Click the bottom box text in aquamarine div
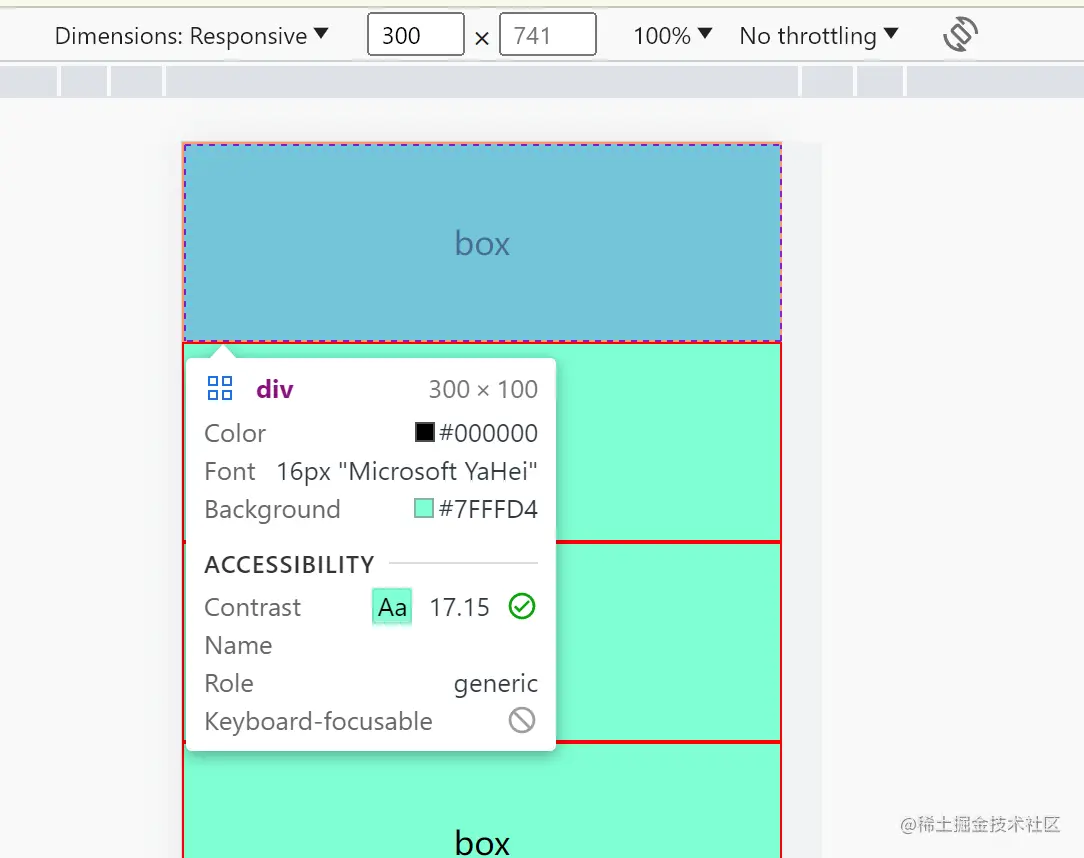 483,841
